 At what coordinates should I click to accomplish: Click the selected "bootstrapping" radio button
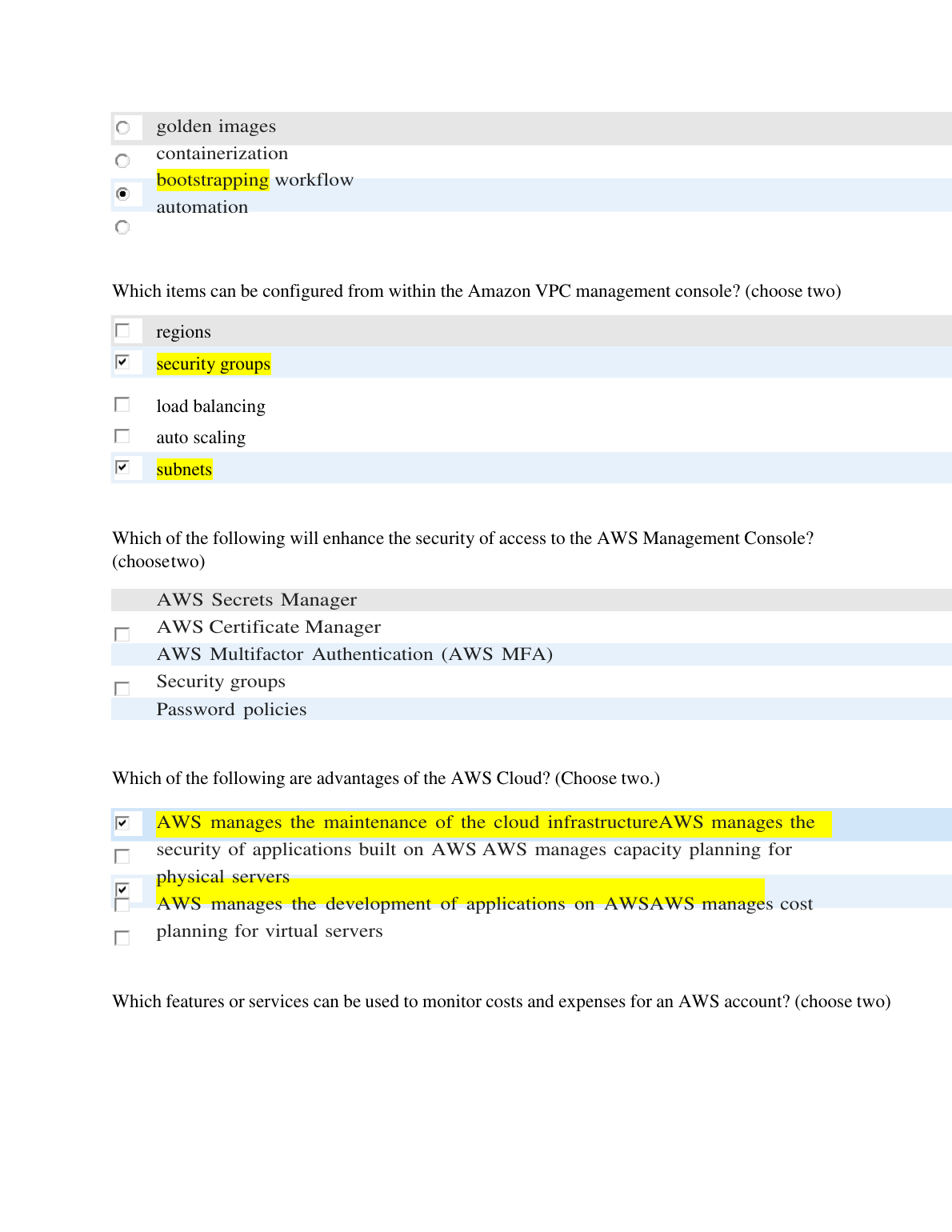122,194
